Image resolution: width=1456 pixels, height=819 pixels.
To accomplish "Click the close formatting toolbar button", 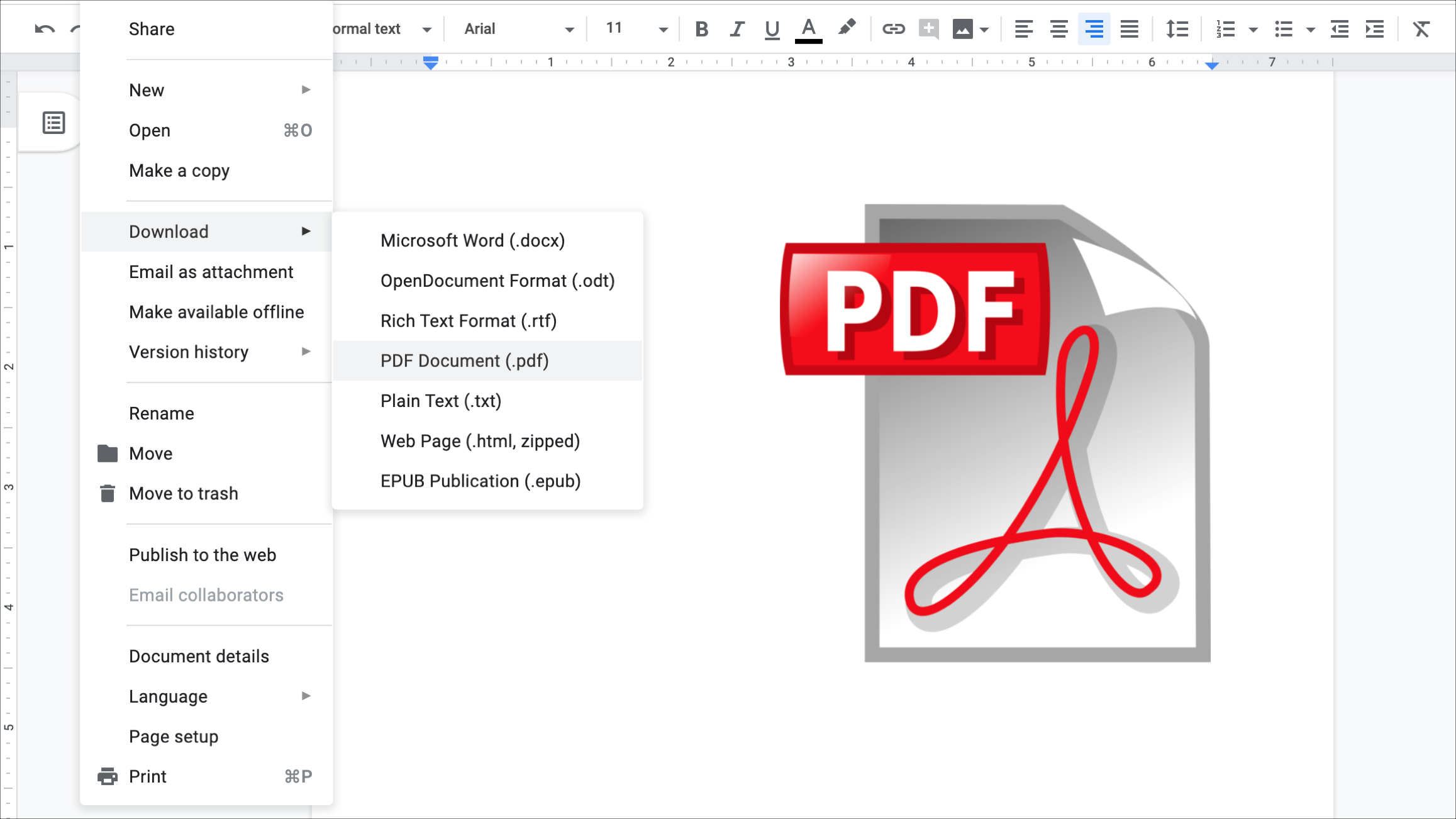I will pyautogui.click(x=1421, y=28).
